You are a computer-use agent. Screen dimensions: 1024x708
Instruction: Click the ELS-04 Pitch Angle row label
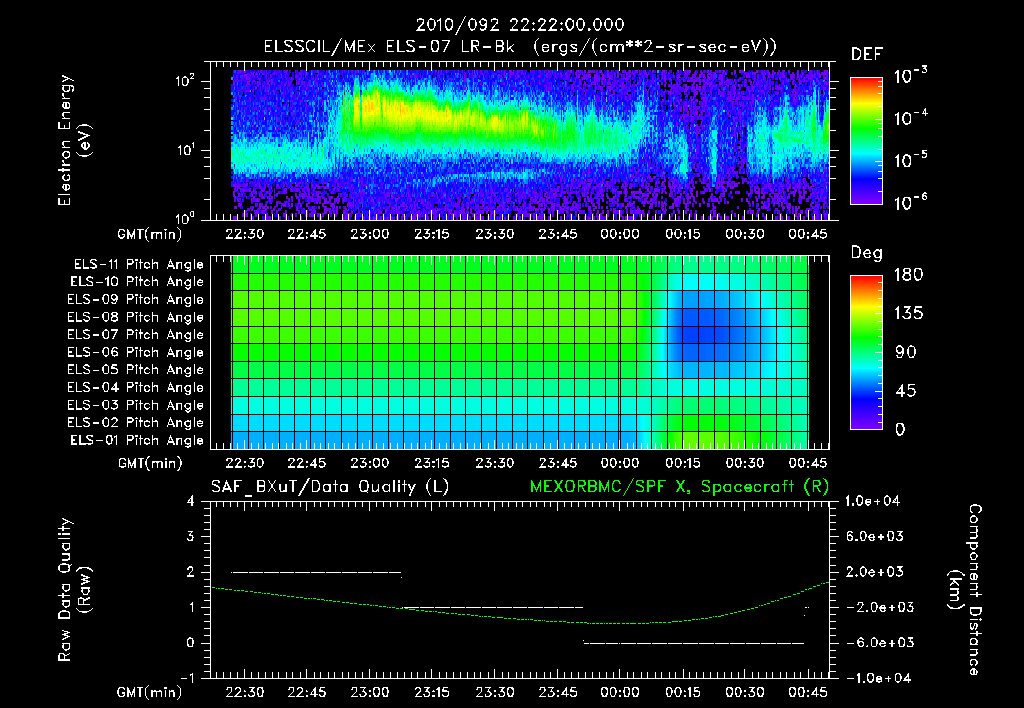pyautogui.click(x=135, y=387)
